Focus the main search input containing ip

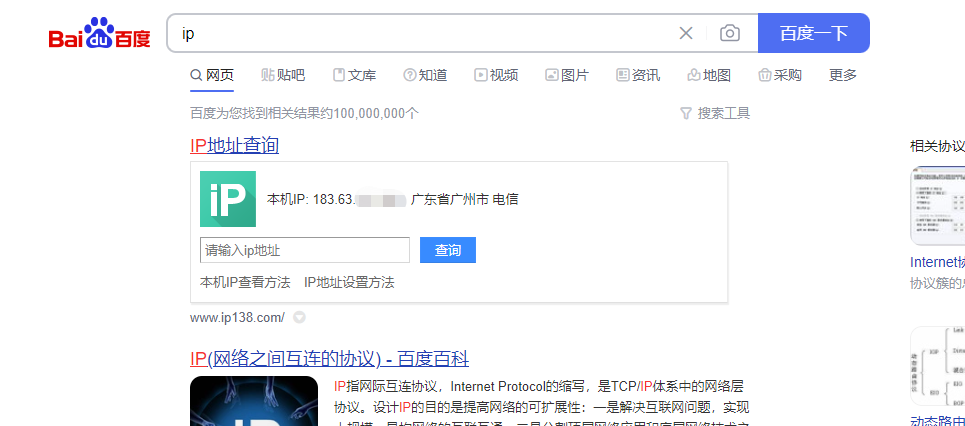click(425, 33)
